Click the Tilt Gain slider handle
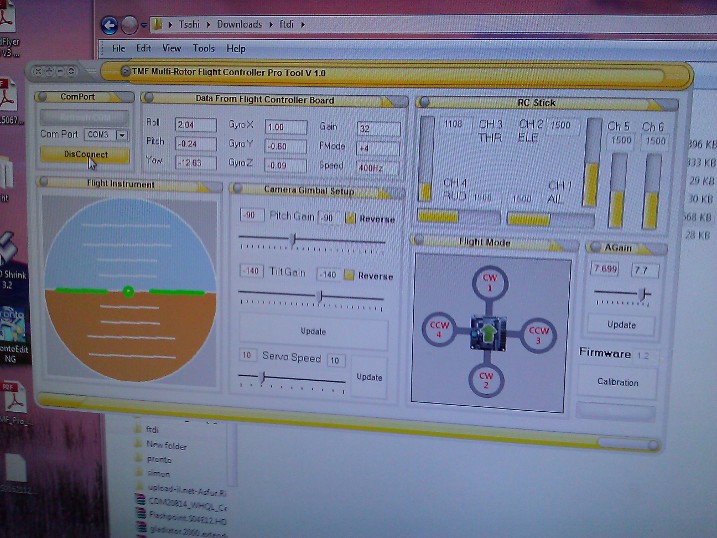Viewport: 717px width, 538px height. coord(320,296)
